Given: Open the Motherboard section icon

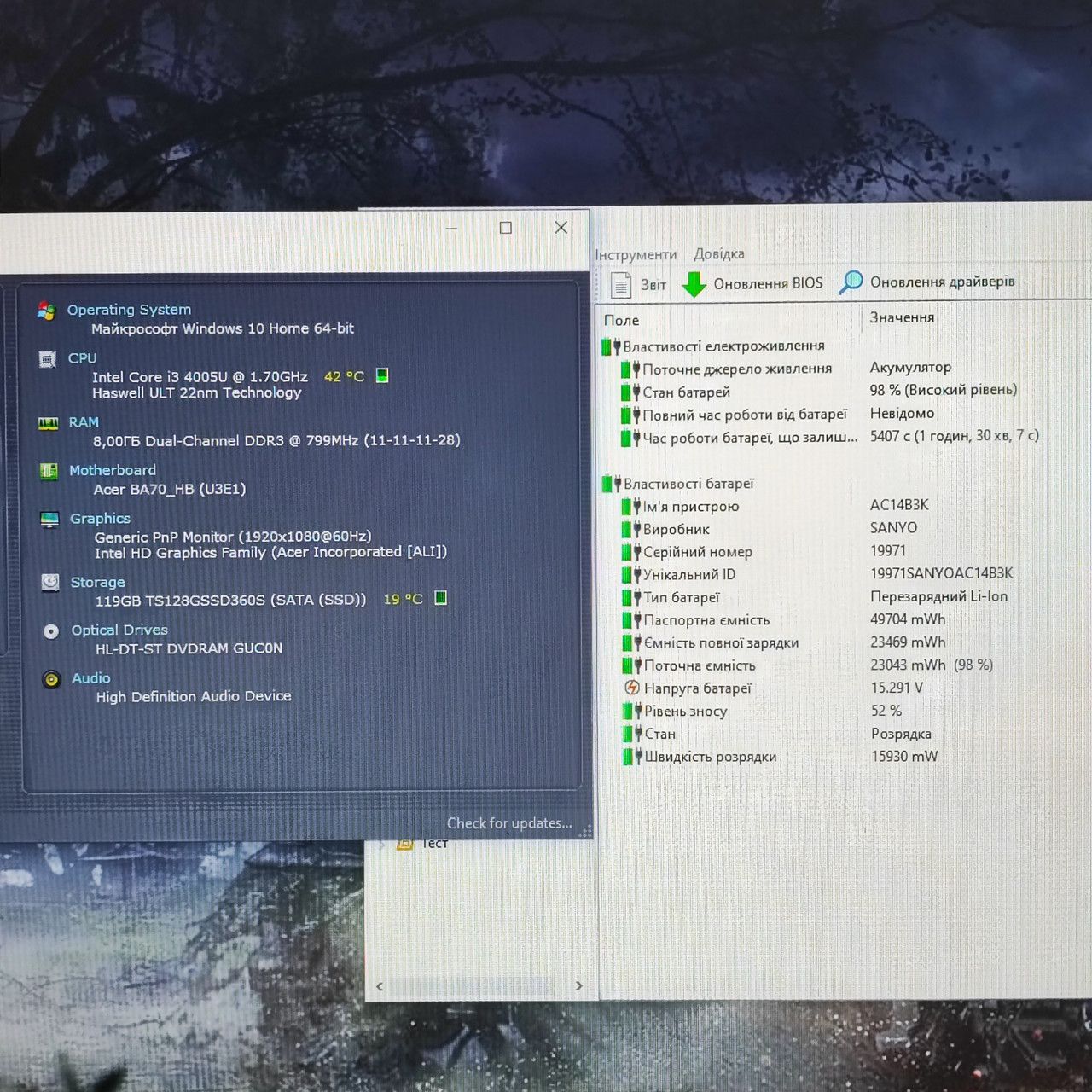Looking at the screenshot, I should (49, 471).
